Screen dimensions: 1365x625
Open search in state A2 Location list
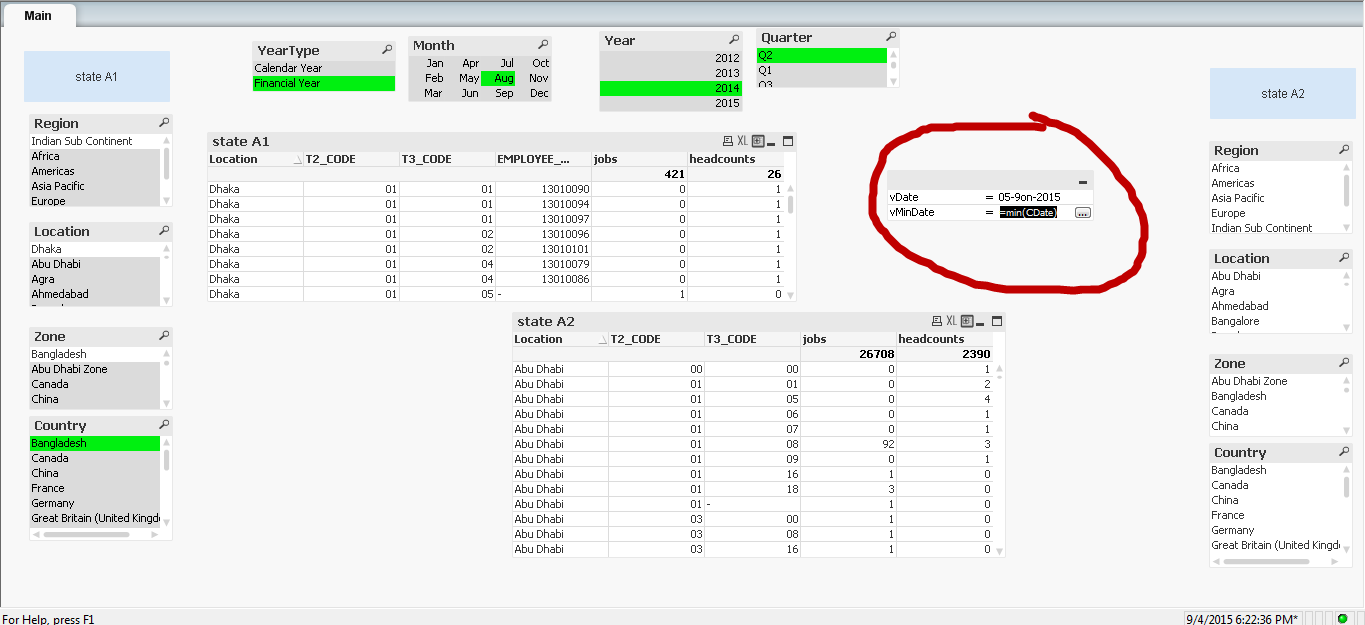(1344, 258)
